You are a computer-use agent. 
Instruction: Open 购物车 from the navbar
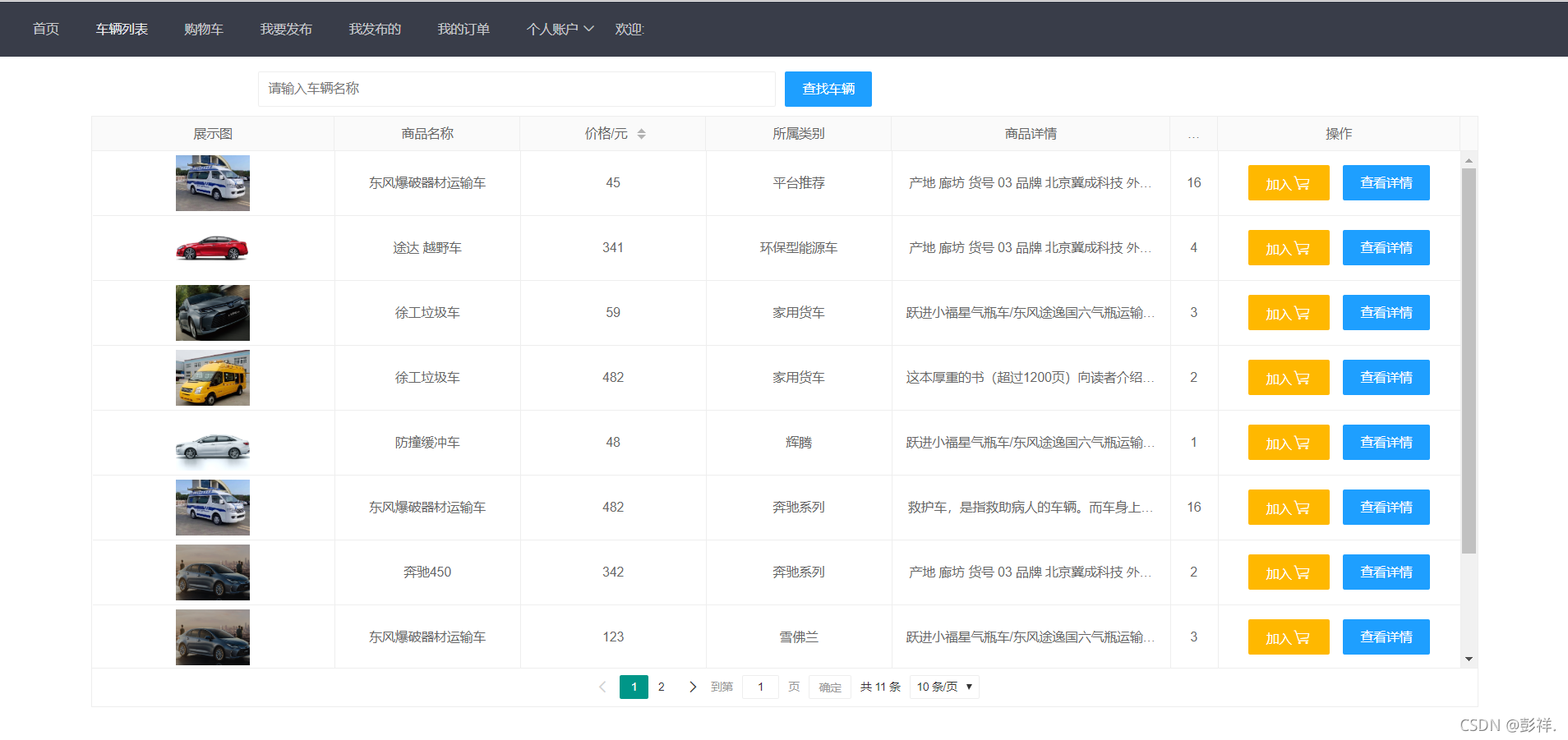(204, 30)
